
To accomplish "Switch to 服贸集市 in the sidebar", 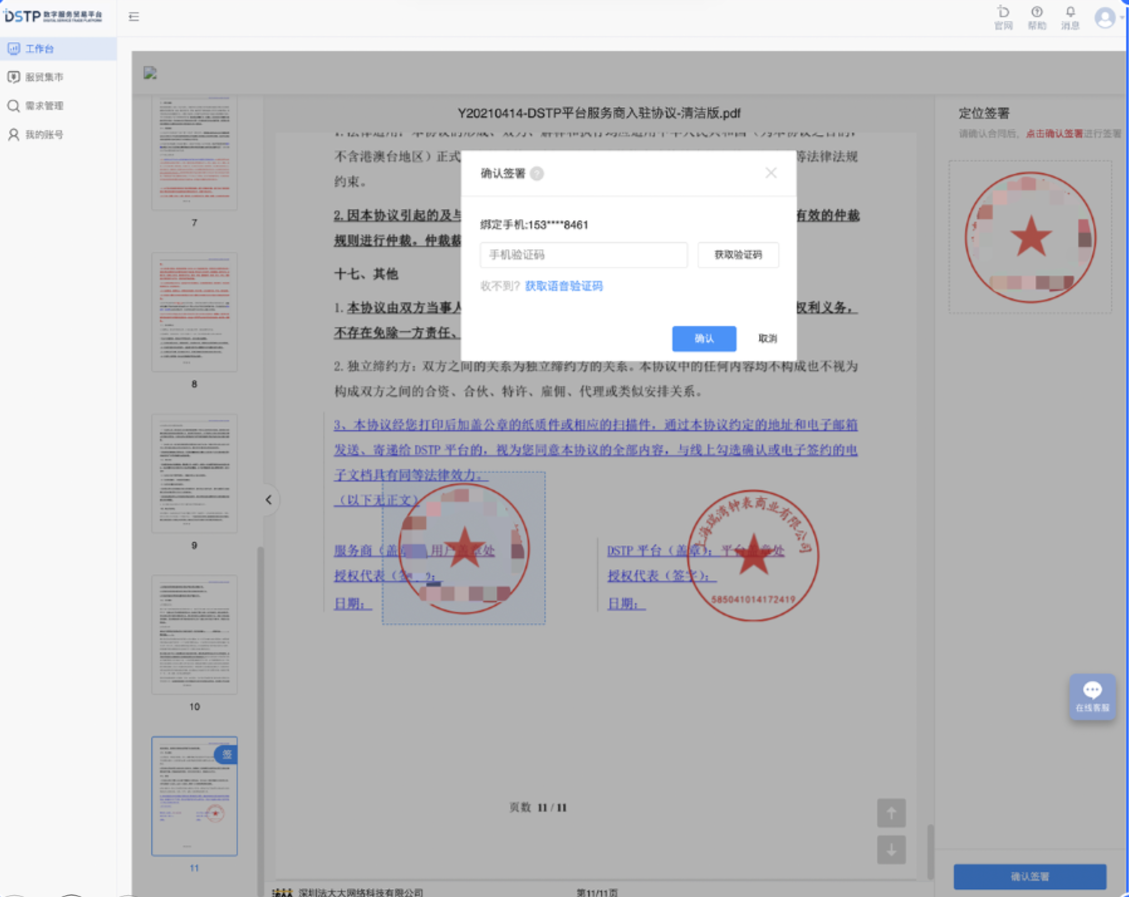I will coord(45,76).
